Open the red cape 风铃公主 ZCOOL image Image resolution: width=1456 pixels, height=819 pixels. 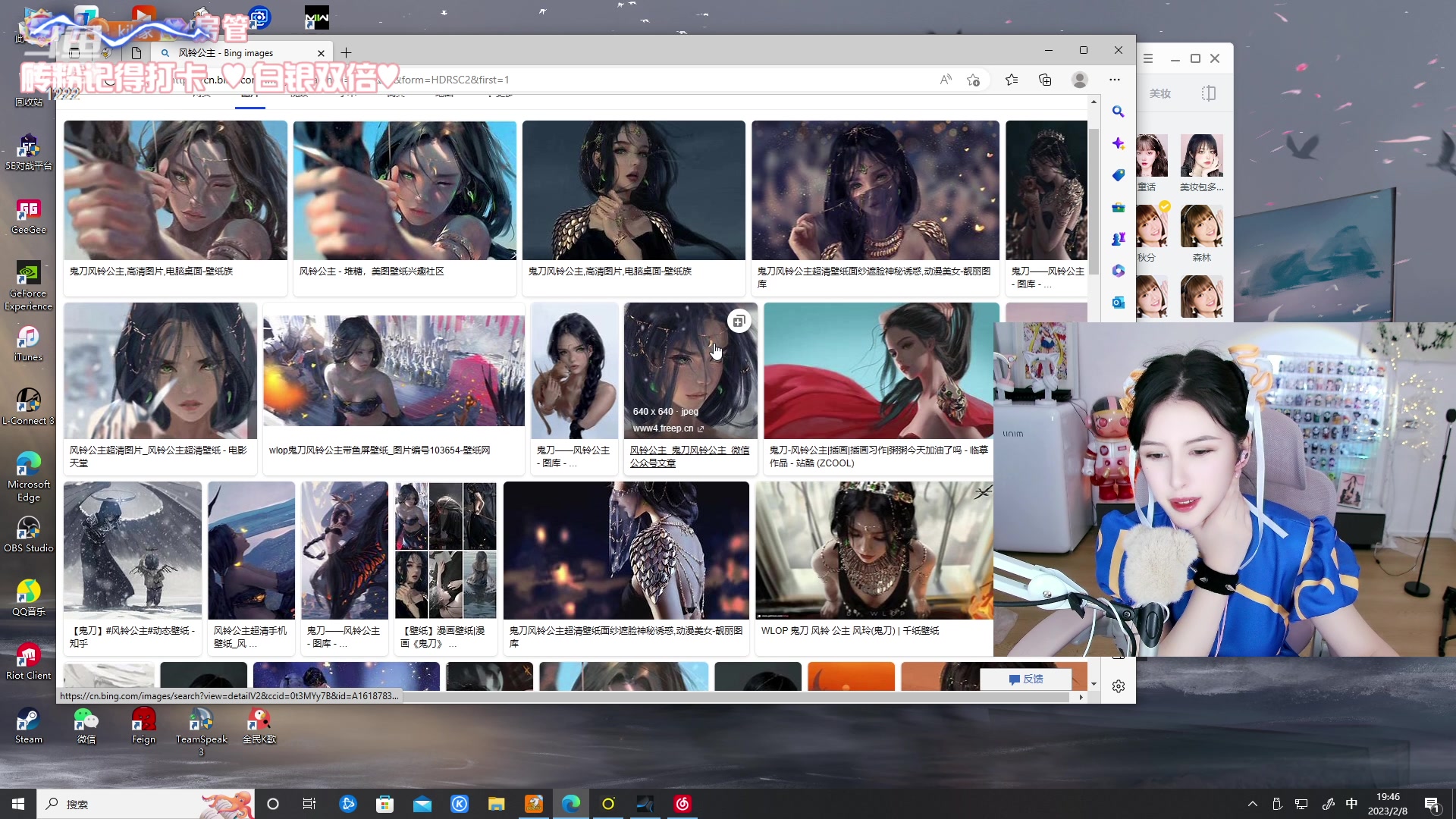pyautogui.click(x=880, y=371)
